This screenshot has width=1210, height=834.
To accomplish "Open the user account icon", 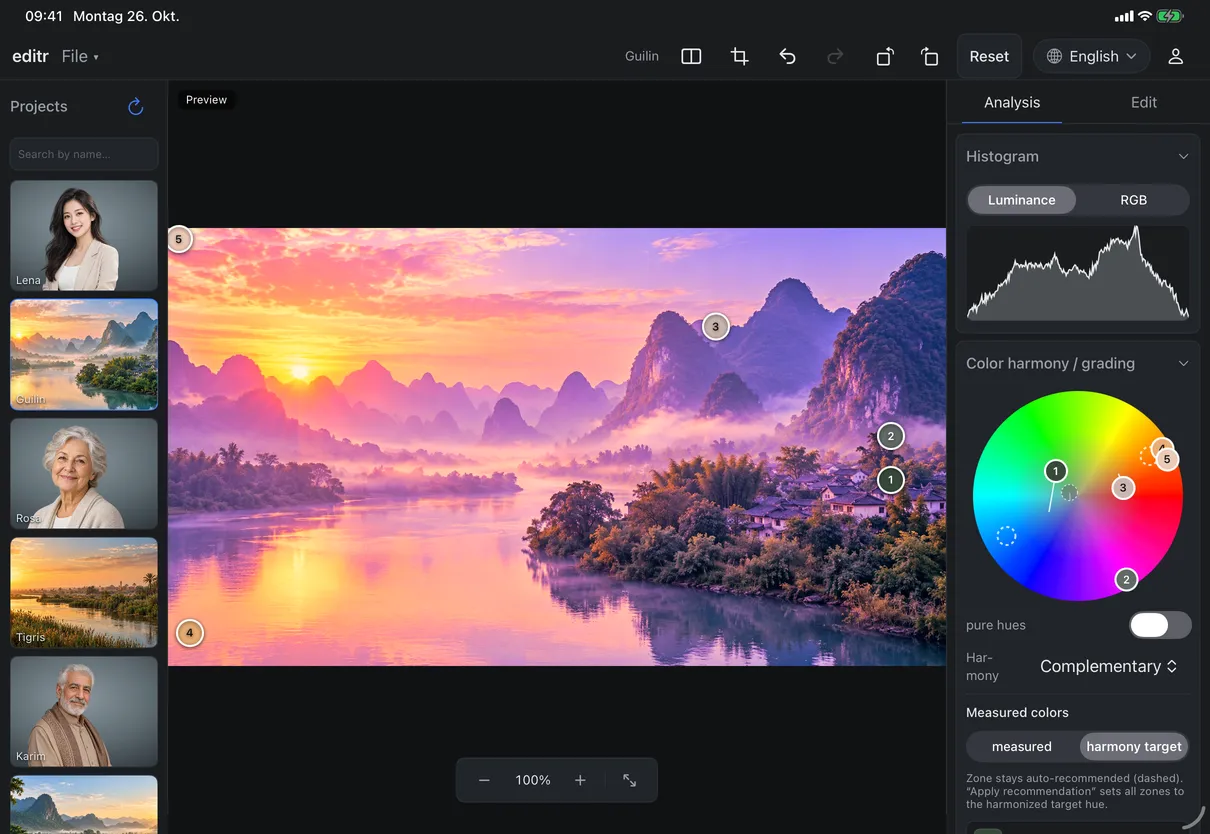I will click(1176, 57).
